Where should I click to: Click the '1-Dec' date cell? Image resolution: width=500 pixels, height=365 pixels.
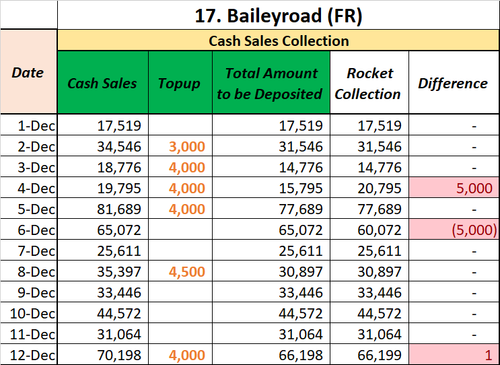(29, 125)
